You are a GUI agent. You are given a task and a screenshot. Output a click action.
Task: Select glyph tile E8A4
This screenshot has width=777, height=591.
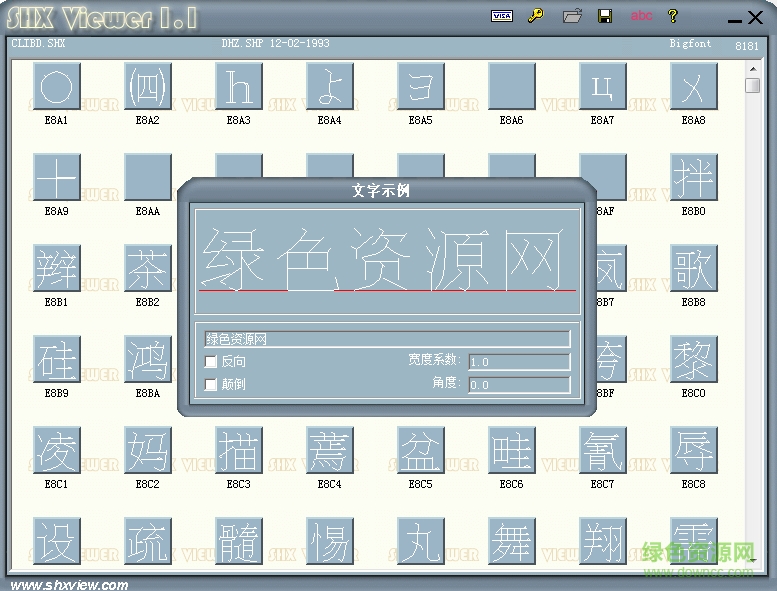(x=330, y=86)
